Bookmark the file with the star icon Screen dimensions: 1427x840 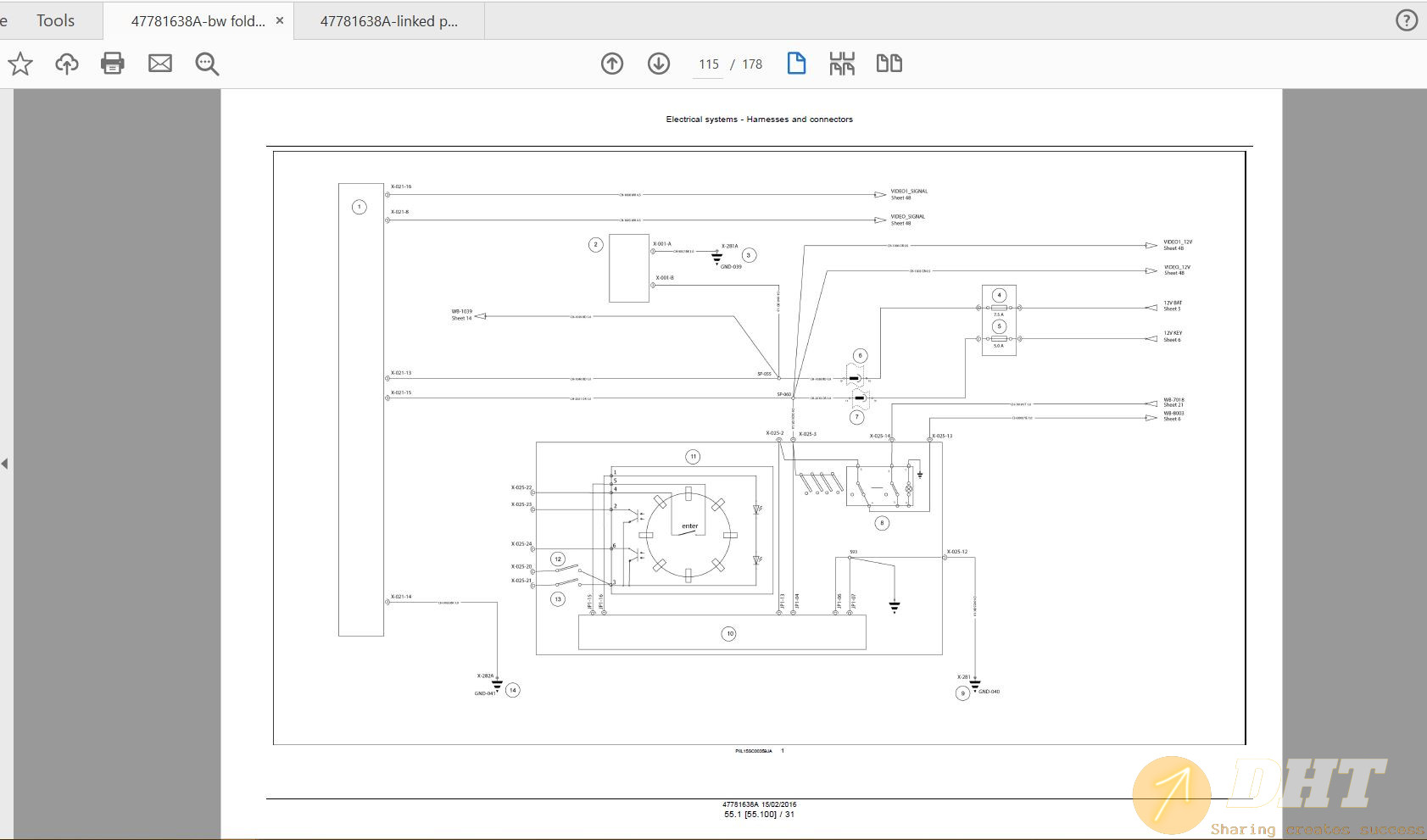(x=20, y=64)
